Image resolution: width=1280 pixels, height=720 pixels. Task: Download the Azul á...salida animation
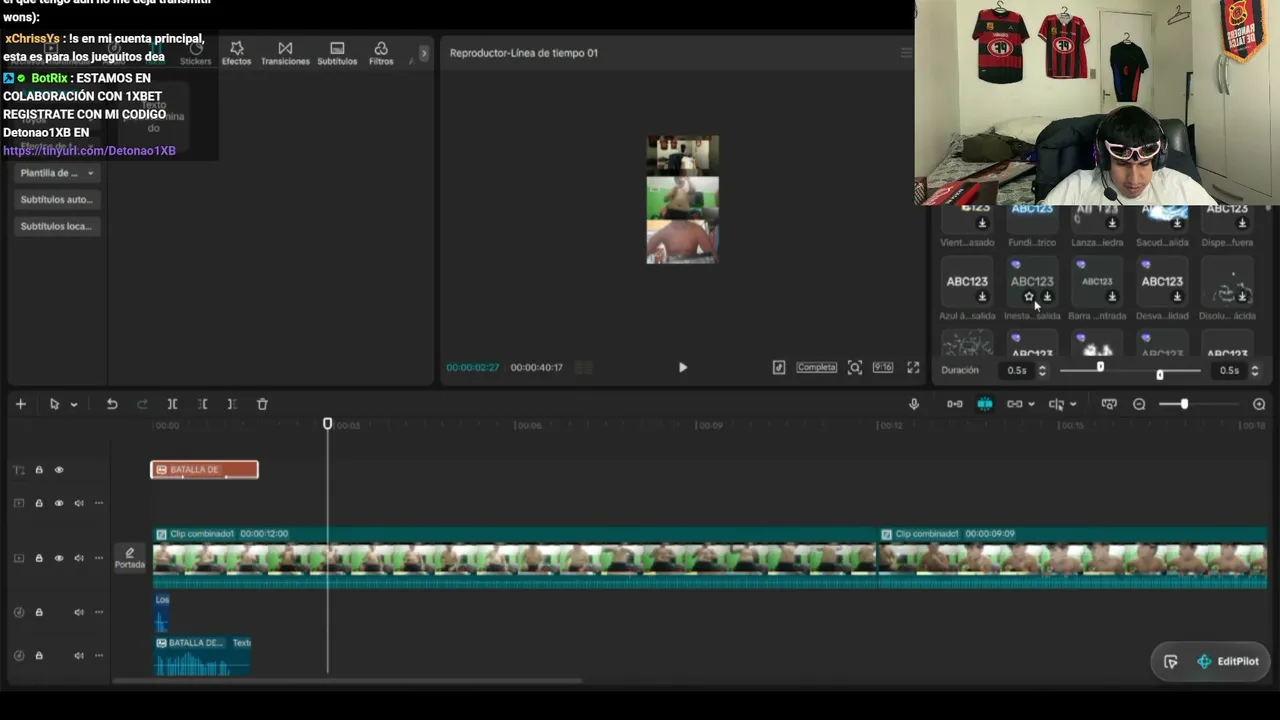(982, 297)
